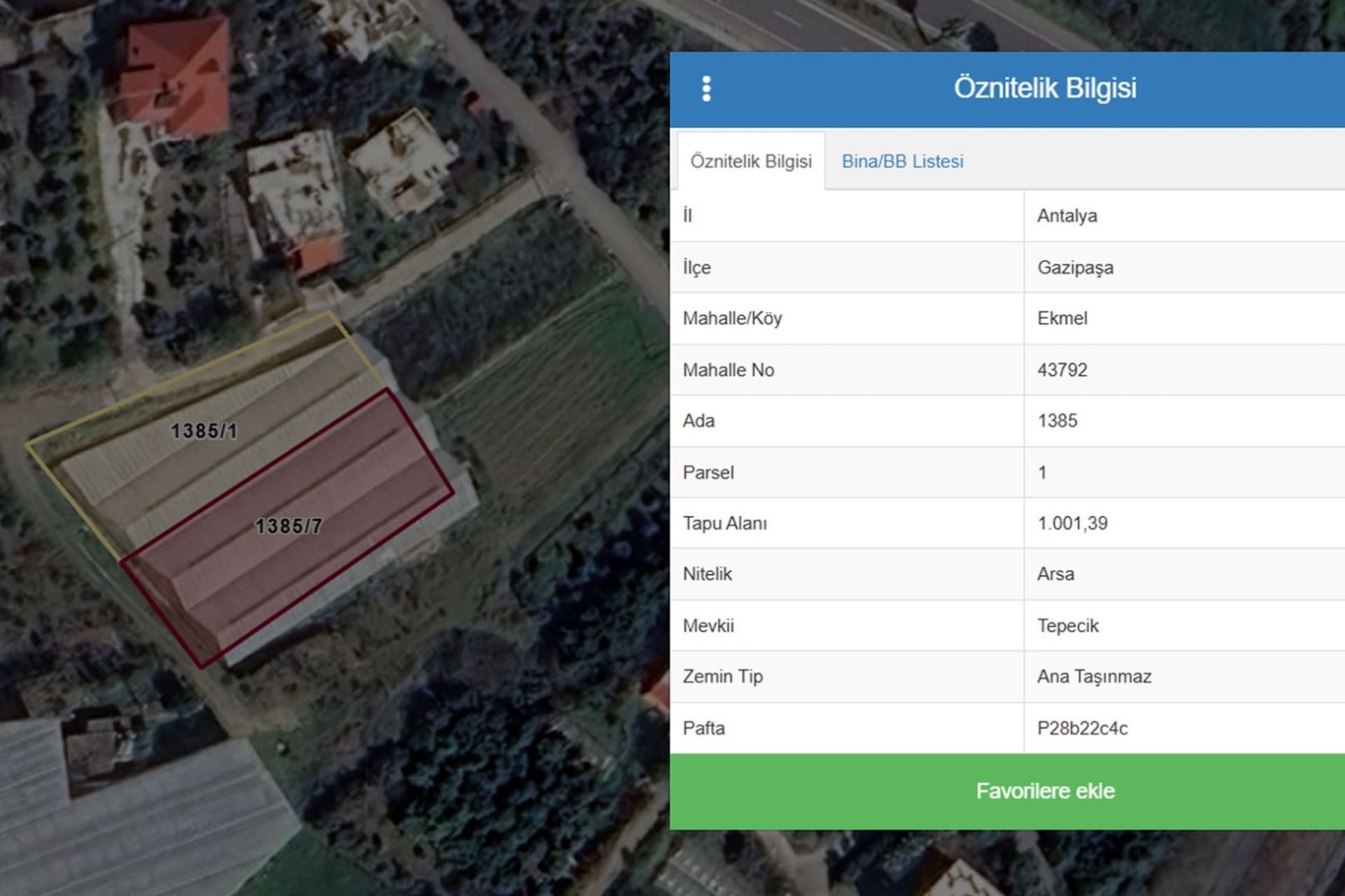This screenshot has width=1345, height=896.
Task: Click the Gazipaşa value in İlçe row
Action: click(1074, 267)
